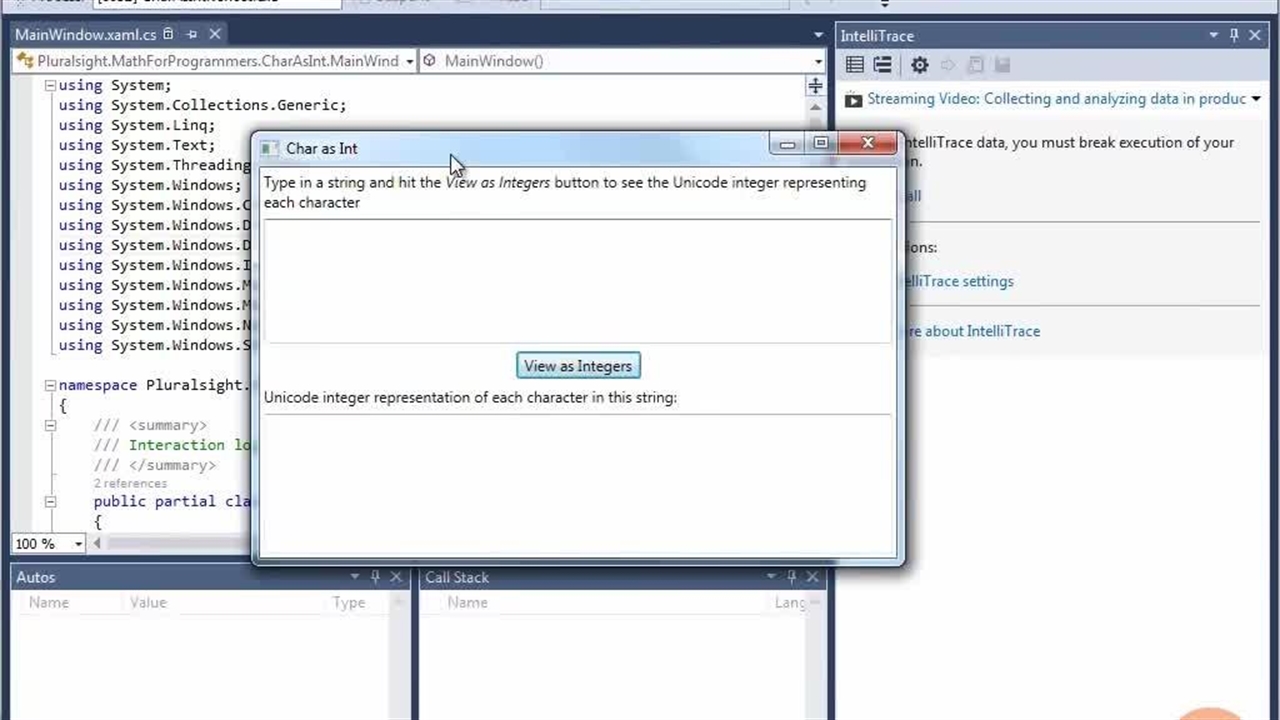Image resolution: width=1280 pixels, height=720 pixels.
Task: Open the IntelliTrace settings gear
Action: coord(919,65)
